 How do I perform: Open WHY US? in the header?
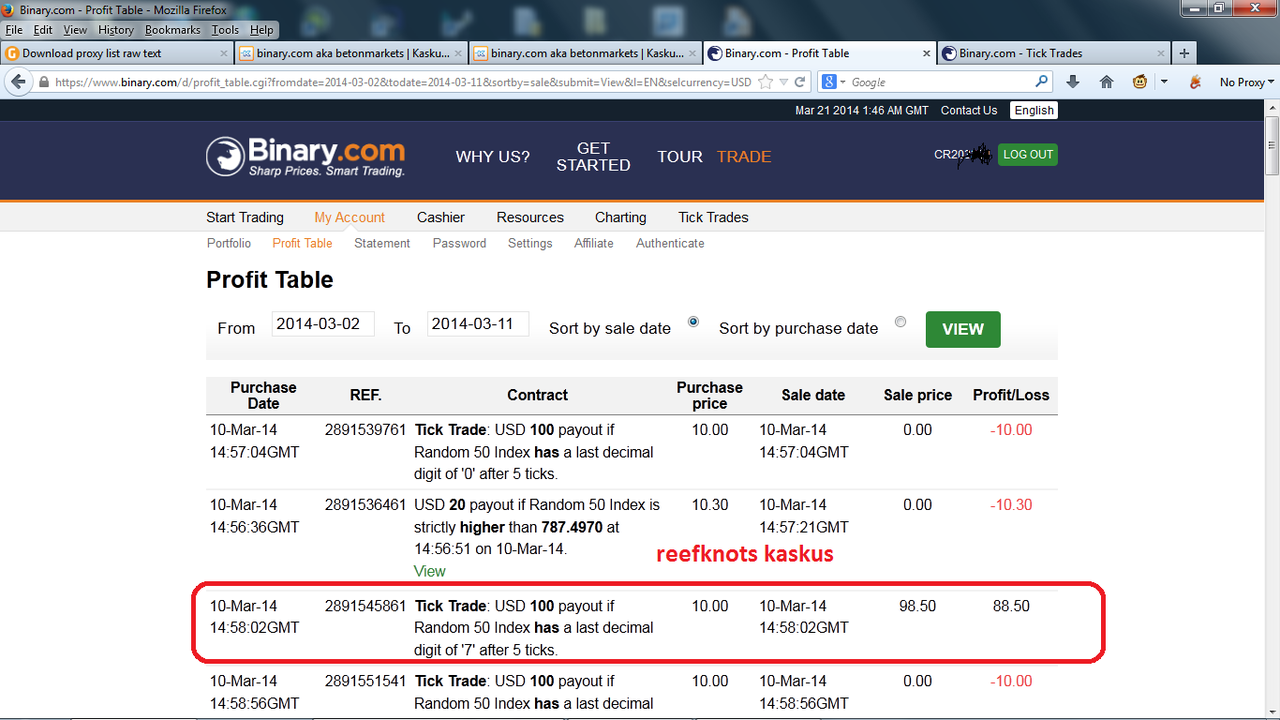coord(493,156)
